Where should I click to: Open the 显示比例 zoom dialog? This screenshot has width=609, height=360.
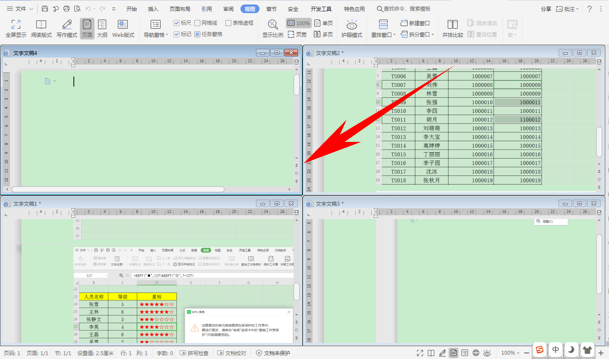tap(273, 29)
